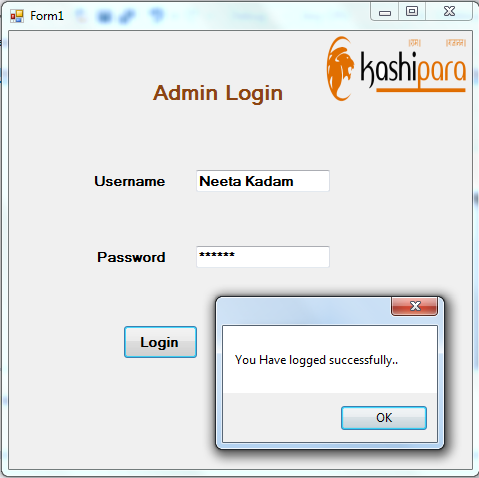479x478 pixels.
Task: Maximize the Form1 window
Action: tap(412, 12)
